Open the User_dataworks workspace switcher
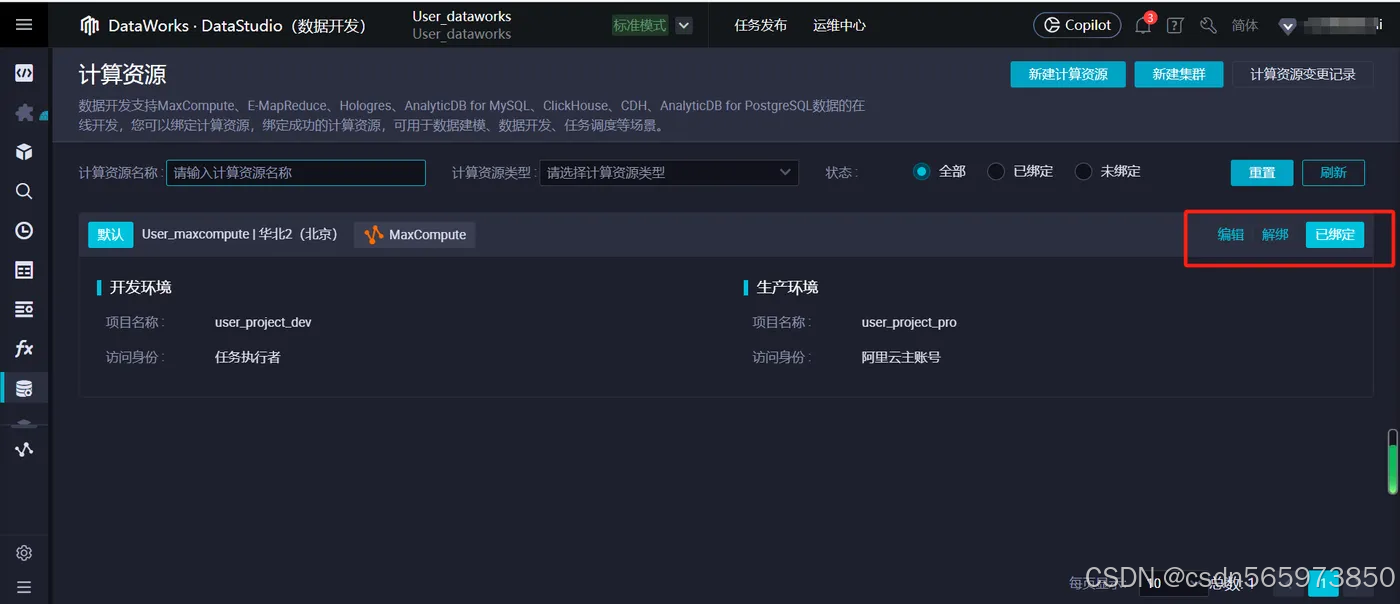The image size is (1400, 604). pyautogui.click(x=462, y=25)
